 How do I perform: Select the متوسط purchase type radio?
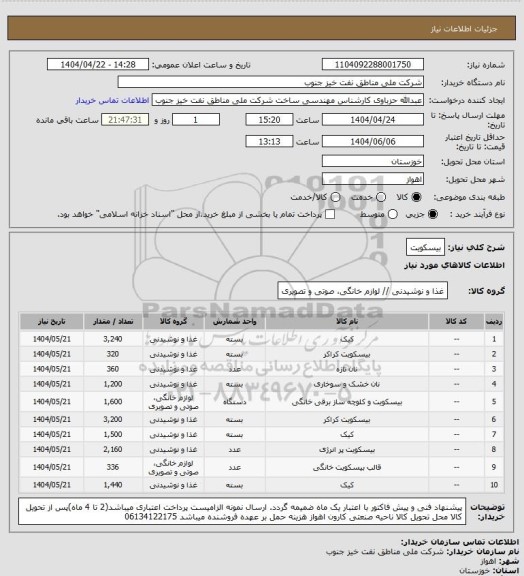(x=393, y=214)
